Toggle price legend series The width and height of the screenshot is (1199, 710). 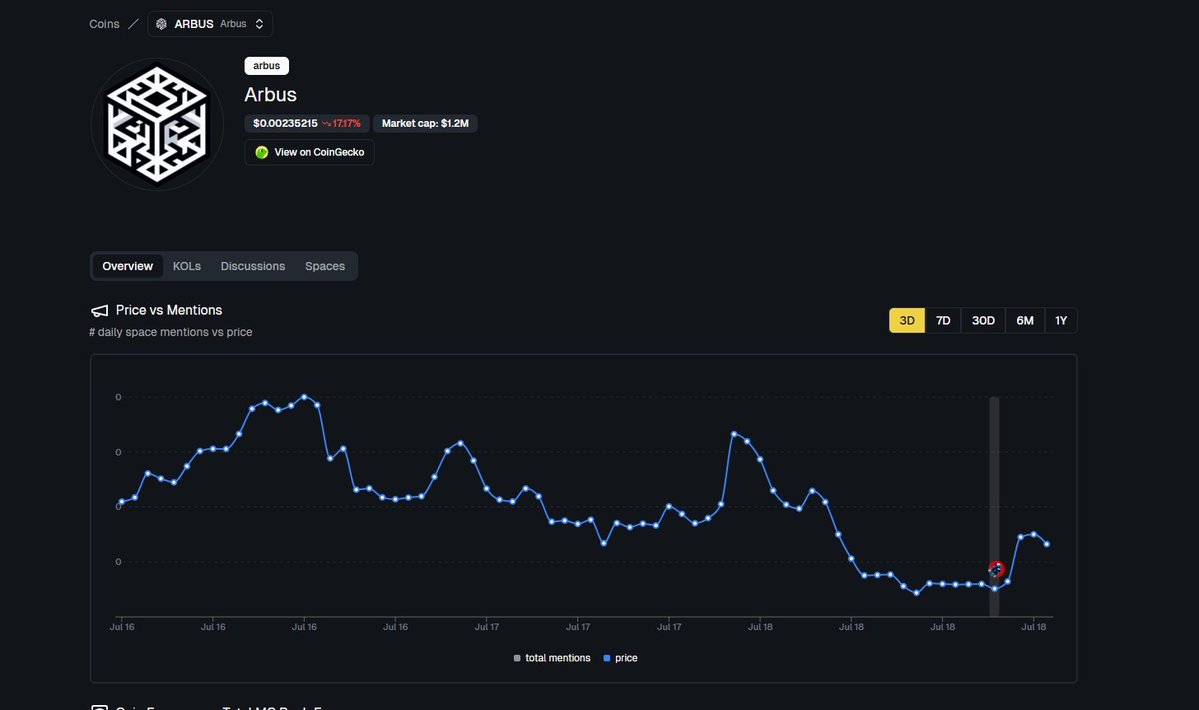(620, 658)
